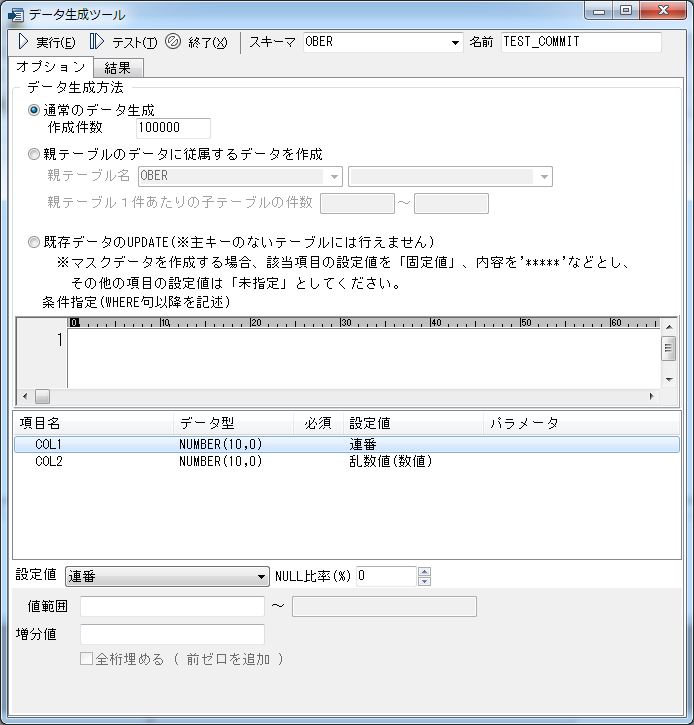This screenshot has width=694, height=725.
Task: Switch to the オプション tab
Action: point(51,67)
